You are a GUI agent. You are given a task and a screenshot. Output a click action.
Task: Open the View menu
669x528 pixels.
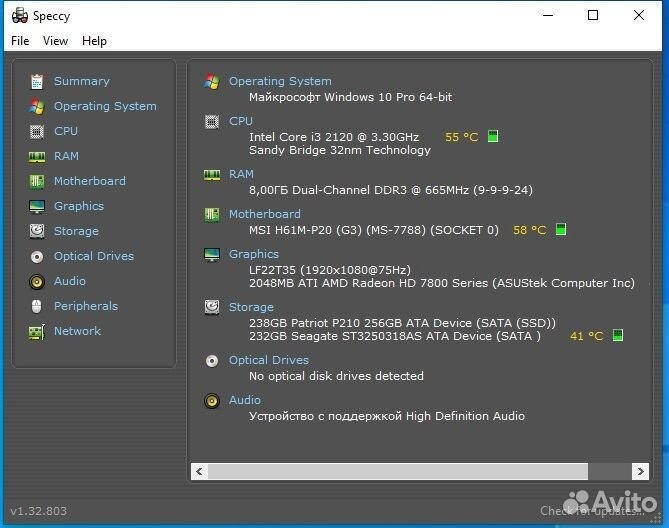(55, 41)
